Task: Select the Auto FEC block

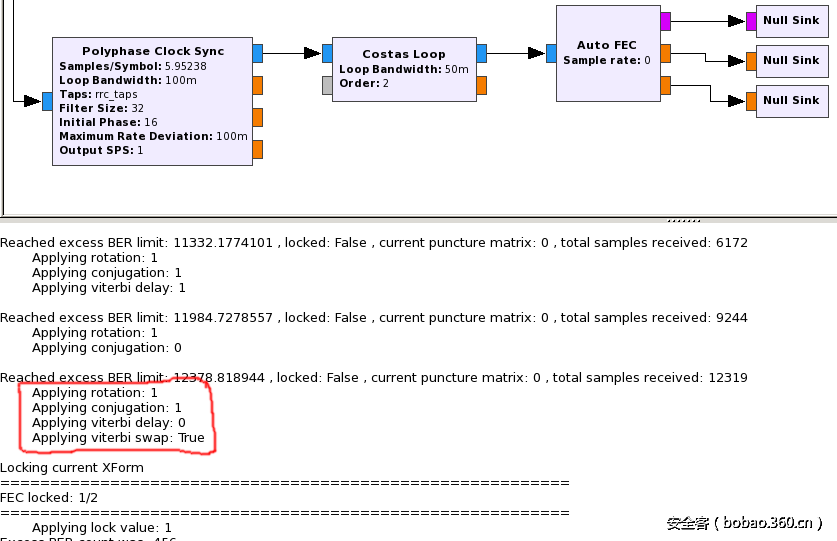Action: pos(607,53)
